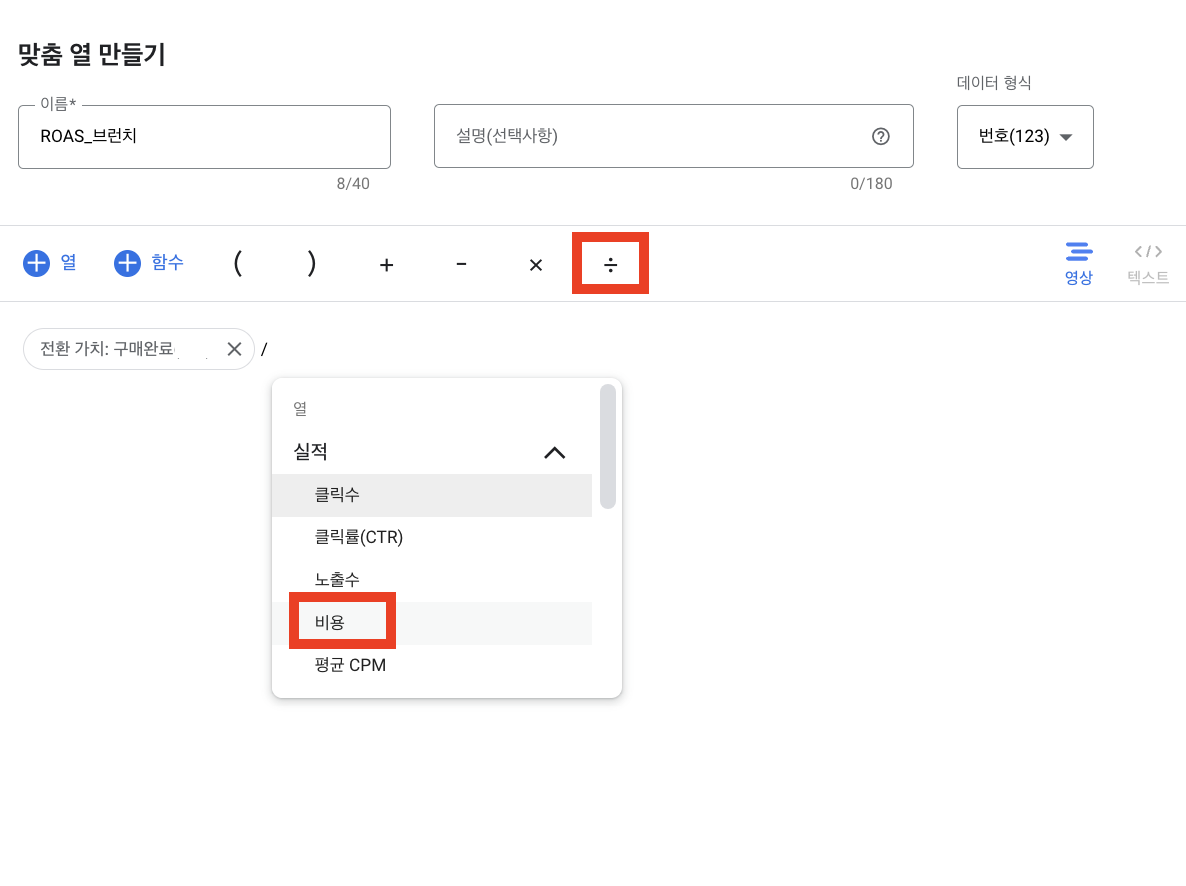Insert an opening parenthesis into the formula

[237, 264]
